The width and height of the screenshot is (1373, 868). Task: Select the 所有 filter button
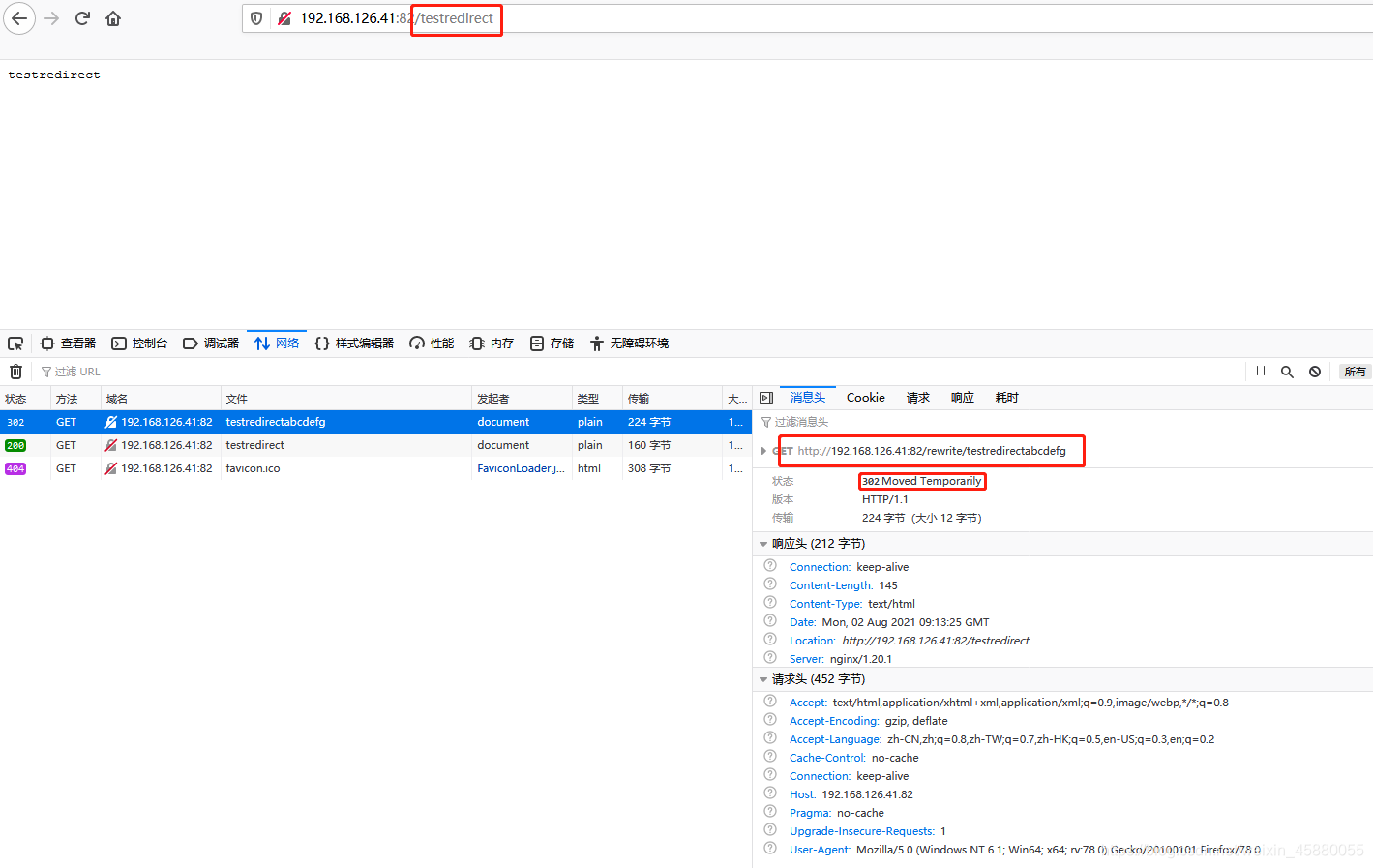pos(1355,372)
